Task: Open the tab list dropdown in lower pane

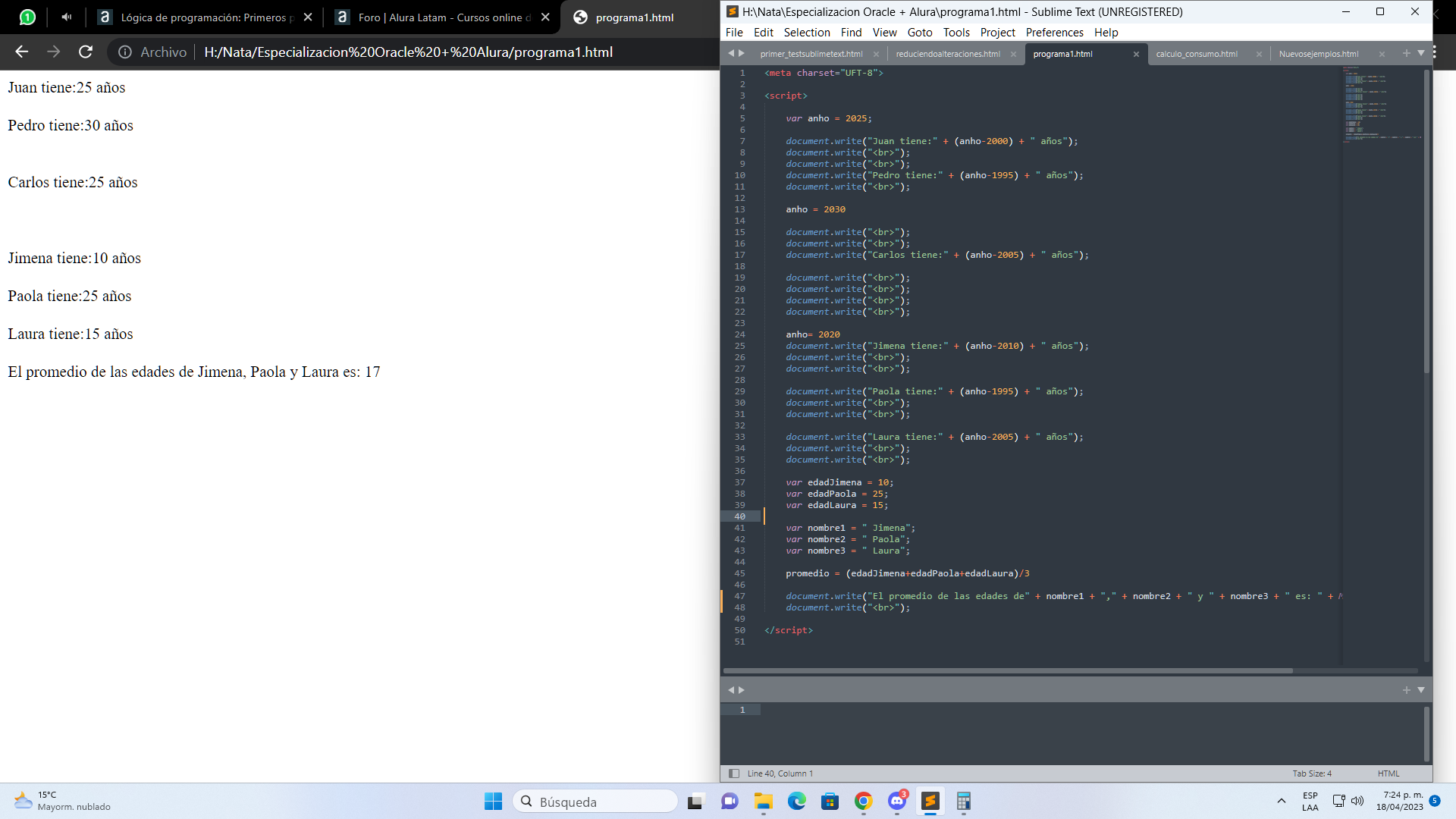Action: [1421, 690]
